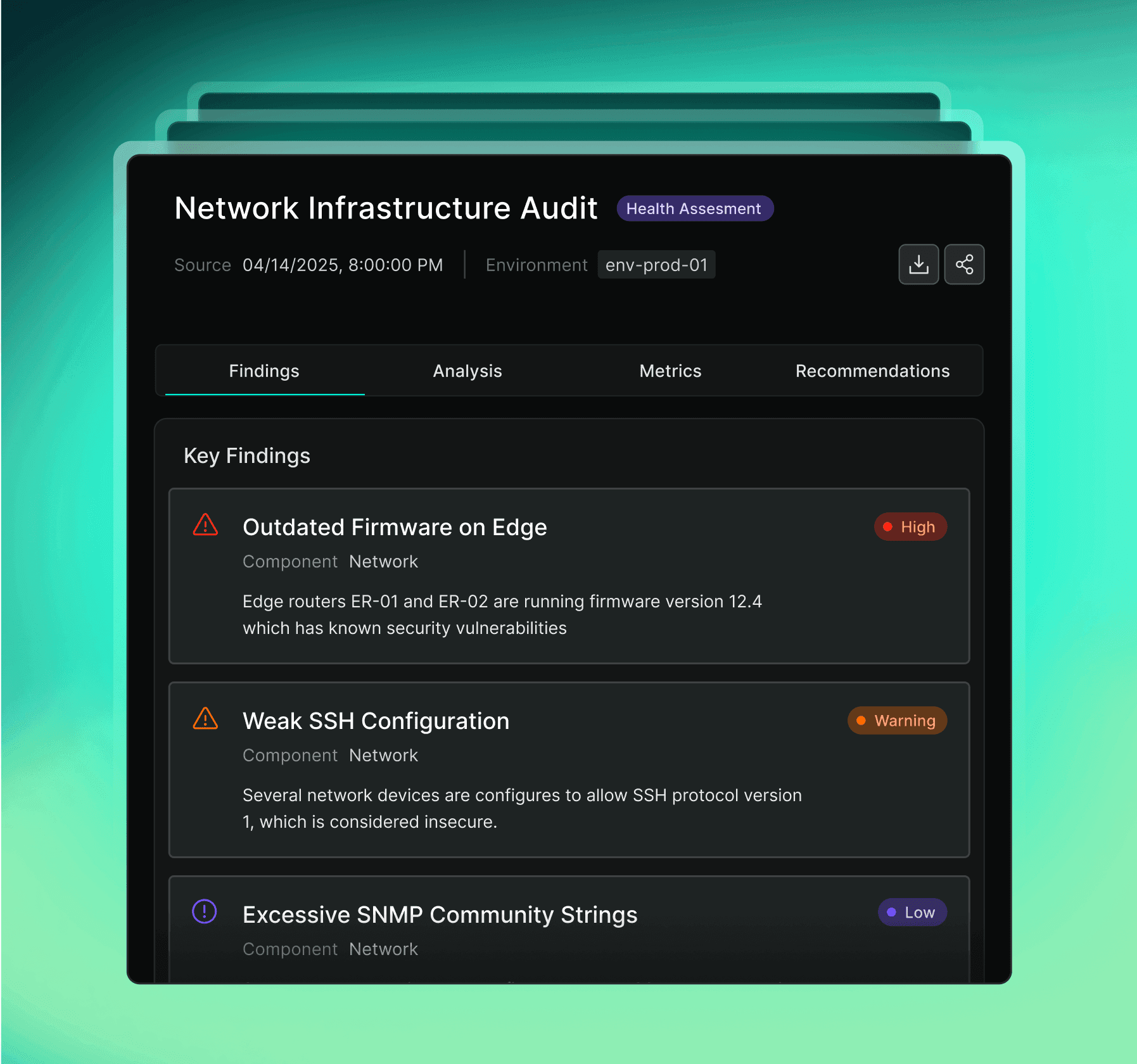
Task: Click the warning triangle beside Outdated Firmware on Edge
Action: click(205, 525)
